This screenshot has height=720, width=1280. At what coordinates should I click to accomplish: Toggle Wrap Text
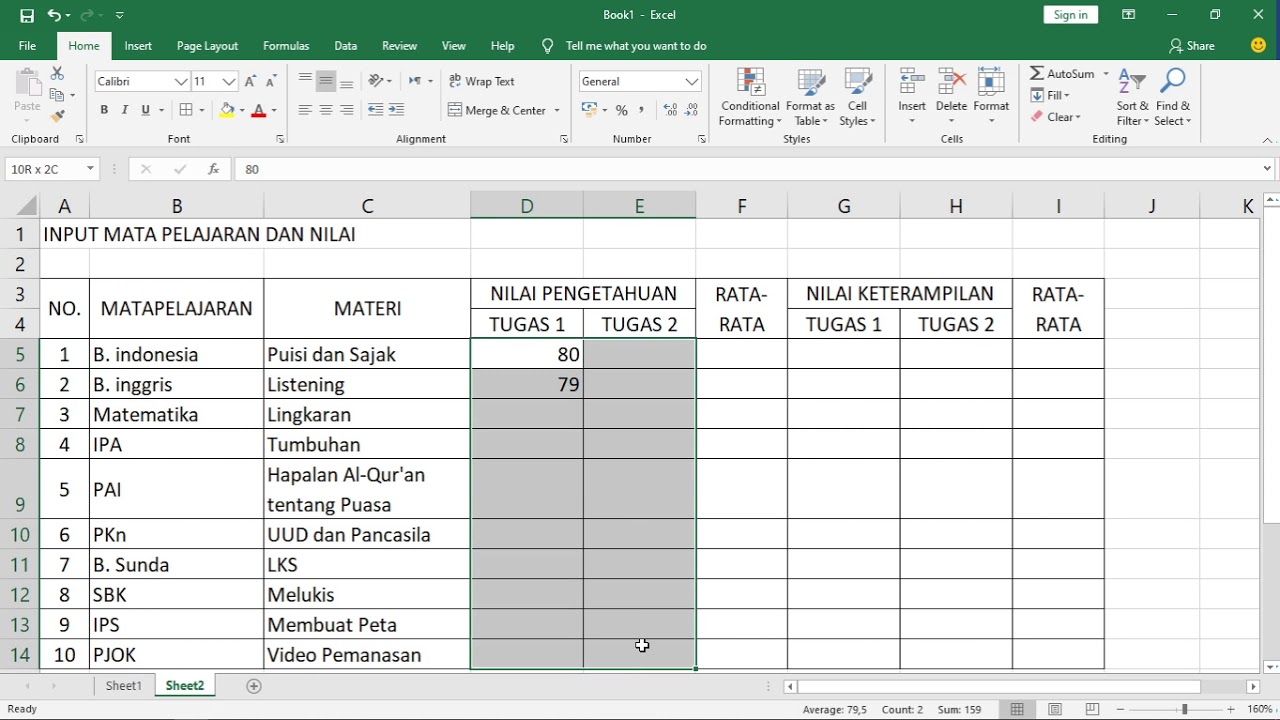[481, 81]
